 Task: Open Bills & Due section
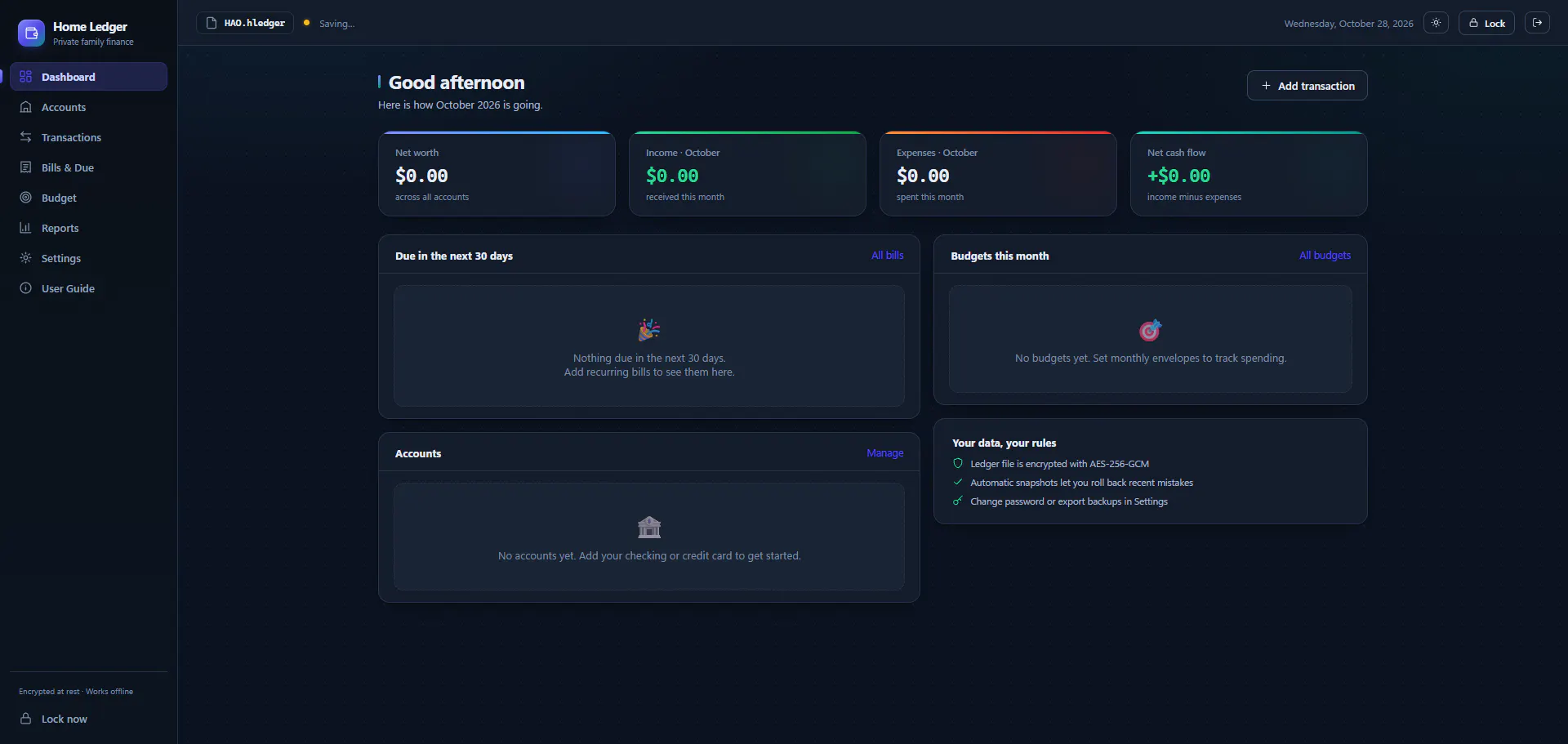pos(88,167)
